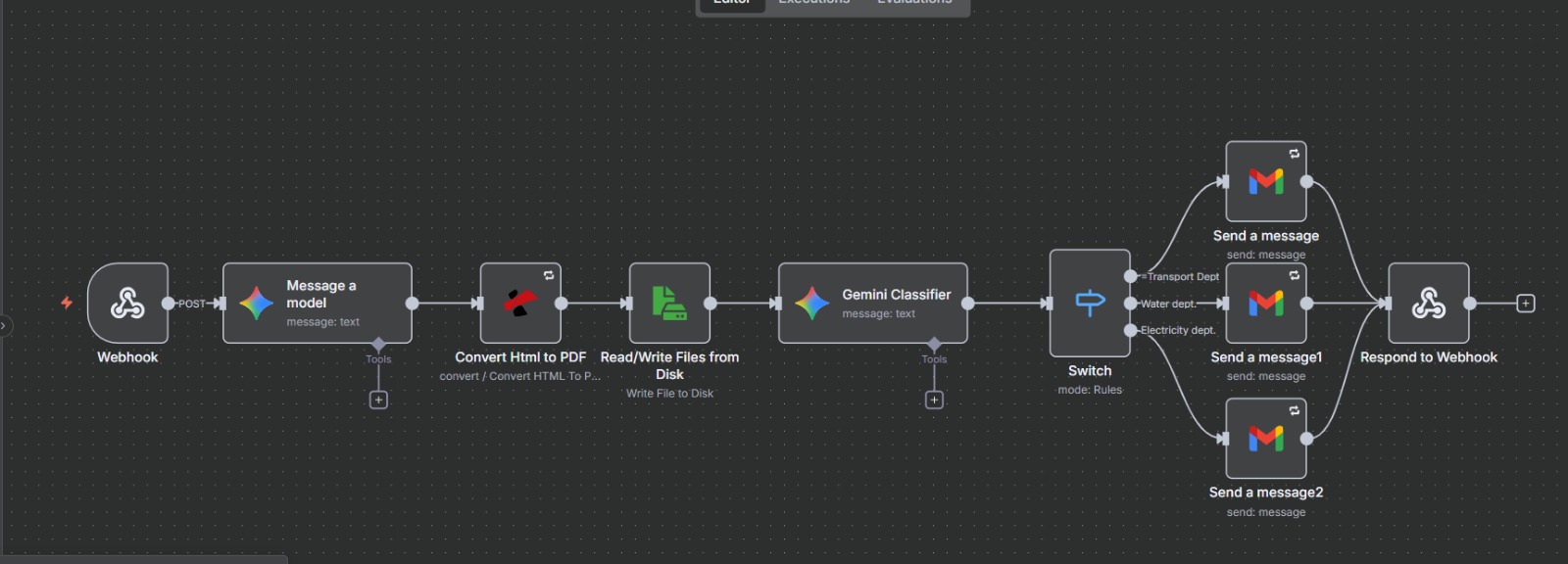
Task: Add node after Respond to Webhook
Action: (1526, 304)
